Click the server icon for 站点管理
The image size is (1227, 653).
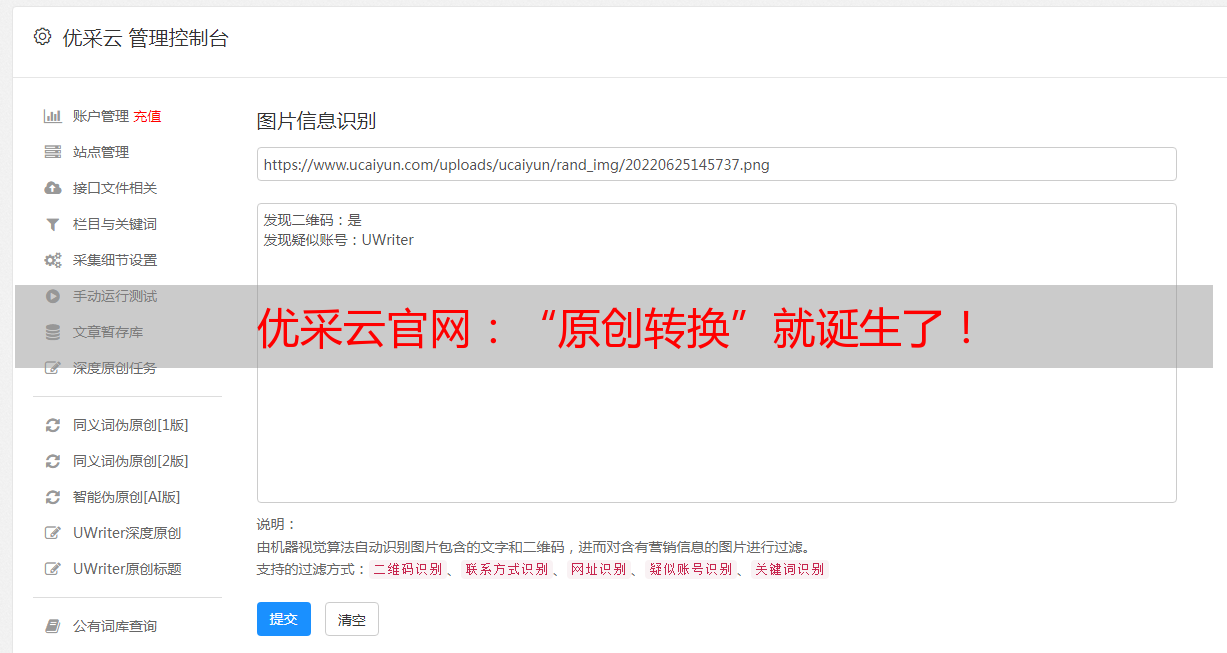tap(53, 152)
